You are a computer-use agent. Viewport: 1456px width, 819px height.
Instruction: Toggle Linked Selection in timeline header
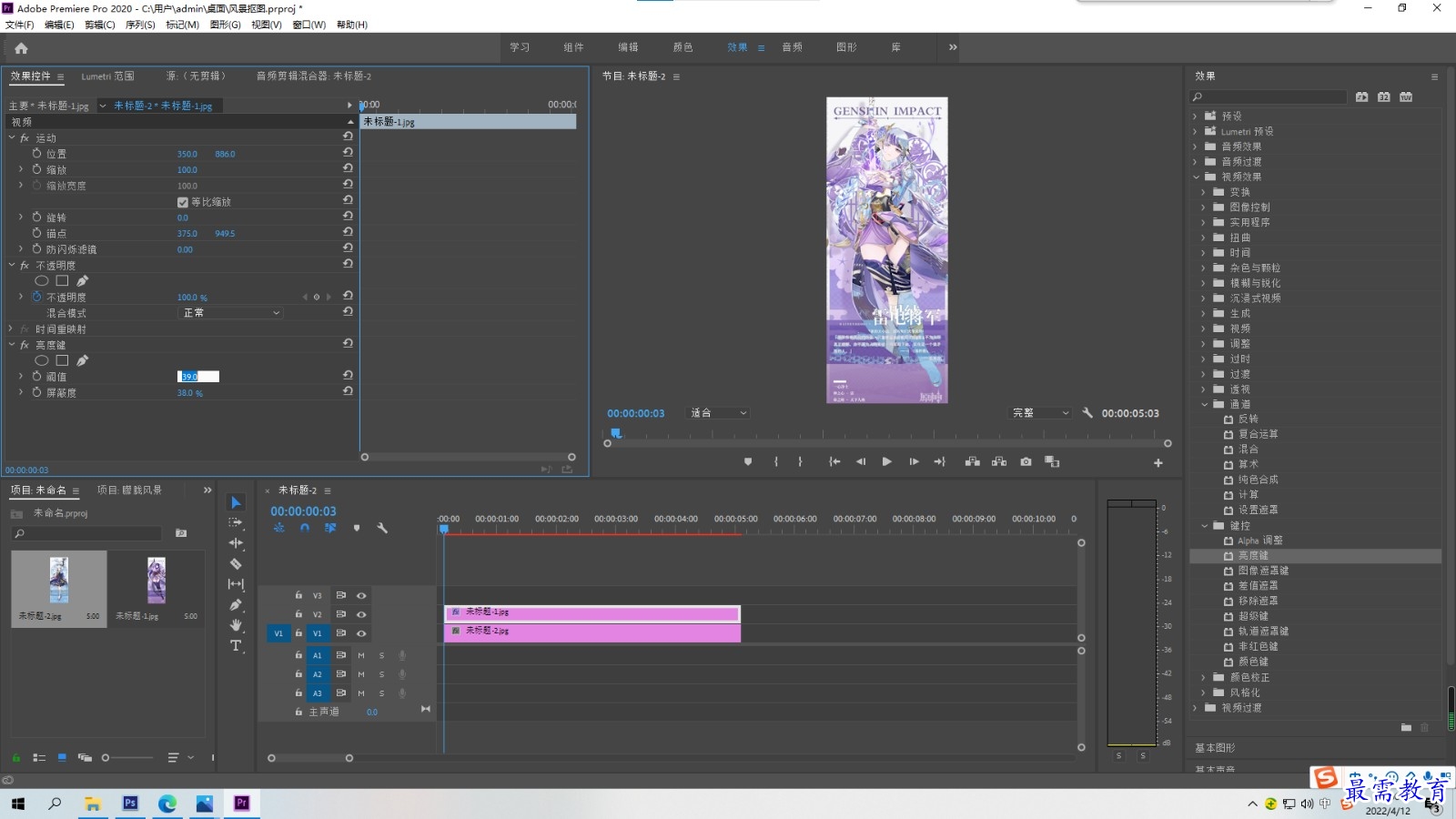pyautogui.click(x=330, y=528)
